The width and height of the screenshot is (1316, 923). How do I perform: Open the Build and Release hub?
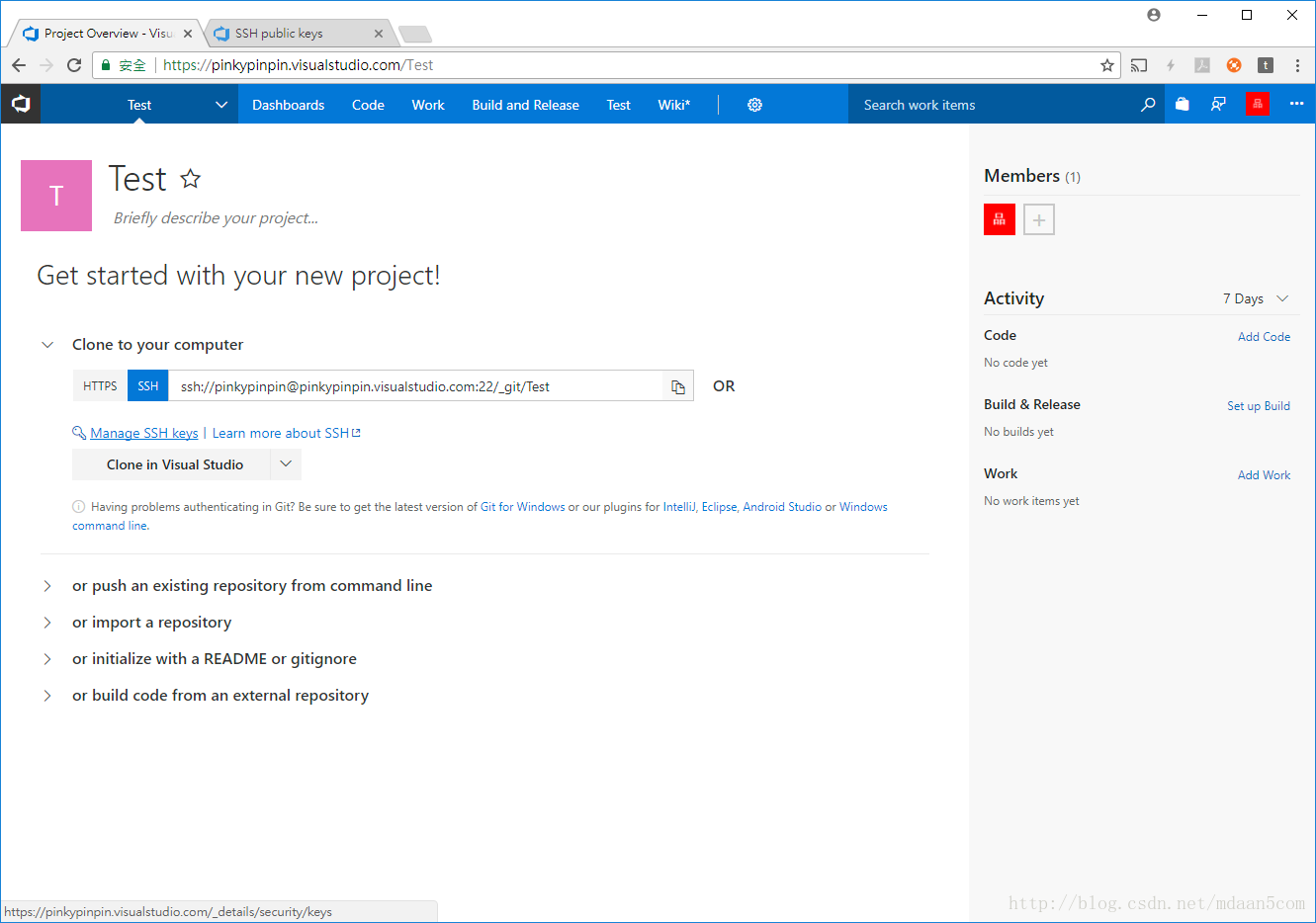(x=525, y=105)
